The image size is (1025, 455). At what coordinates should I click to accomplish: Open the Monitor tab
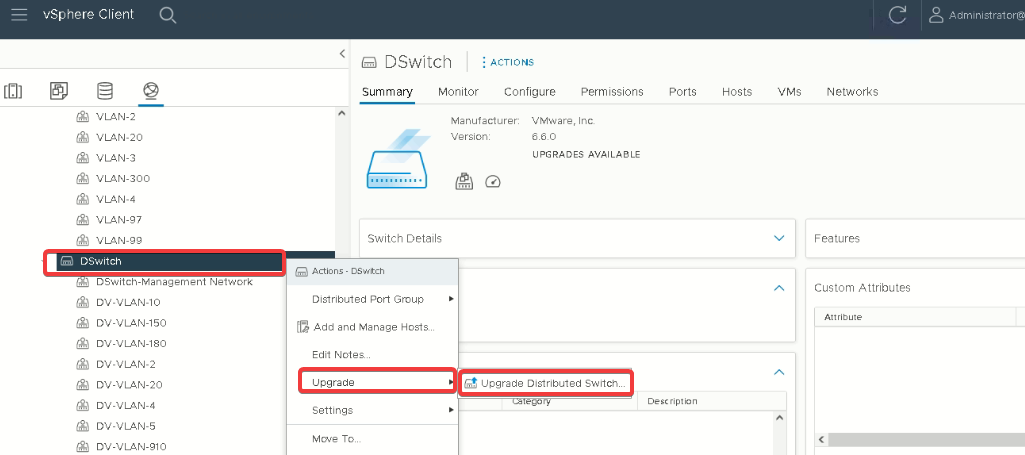click(x=458, y=92)
